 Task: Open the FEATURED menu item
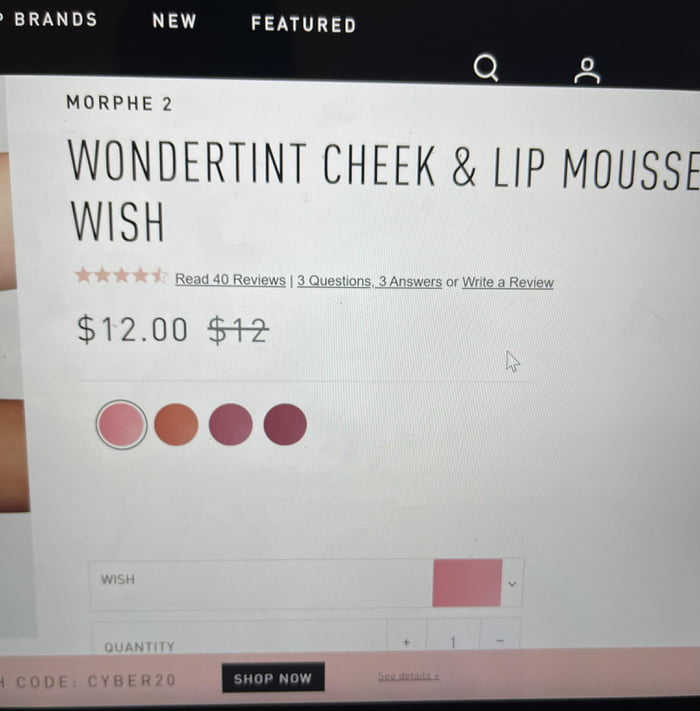point(303,24)
